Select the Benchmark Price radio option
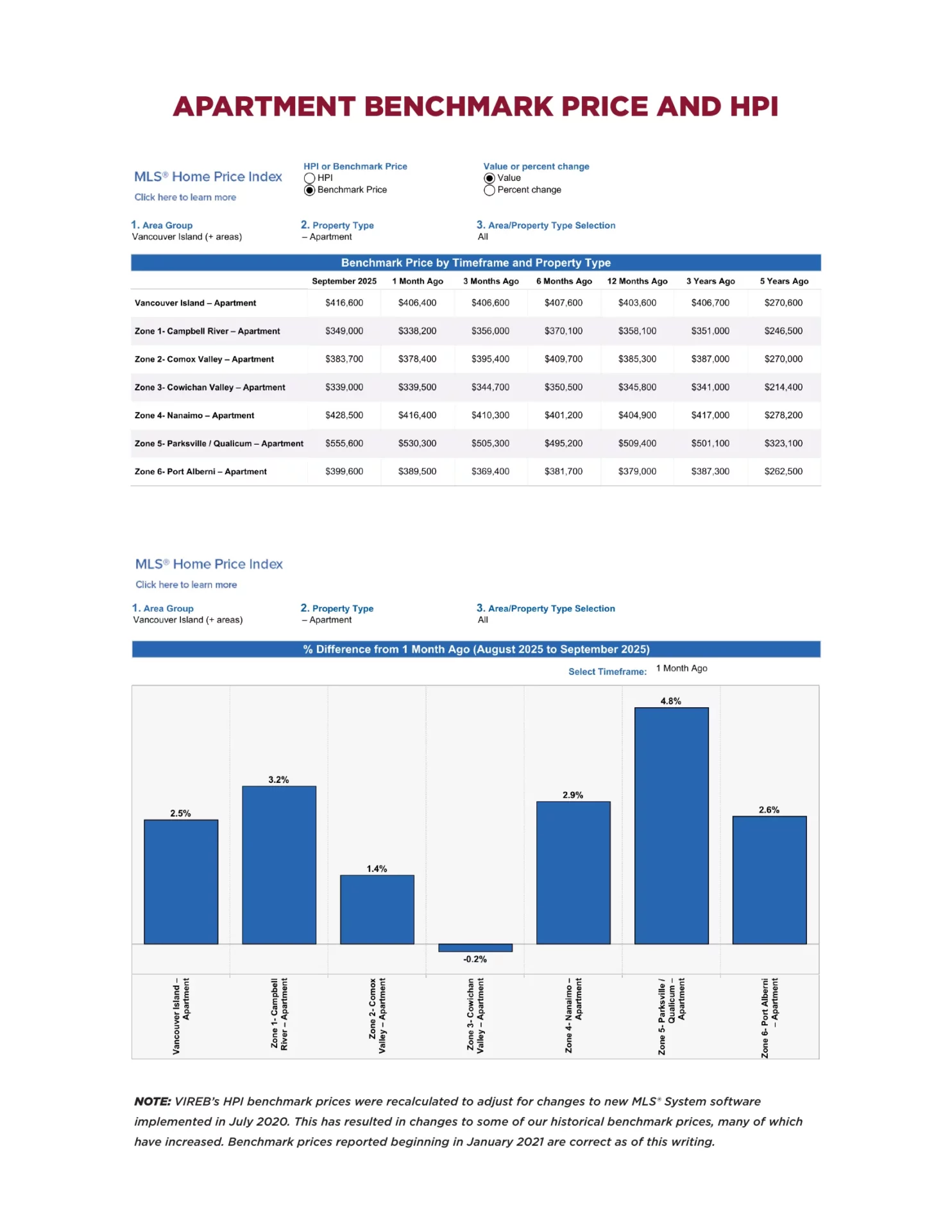 pos(310,191)
